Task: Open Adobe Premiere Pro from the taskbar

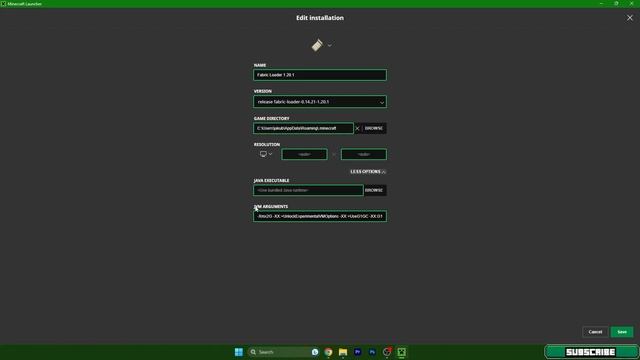Action: click(358, 352)
